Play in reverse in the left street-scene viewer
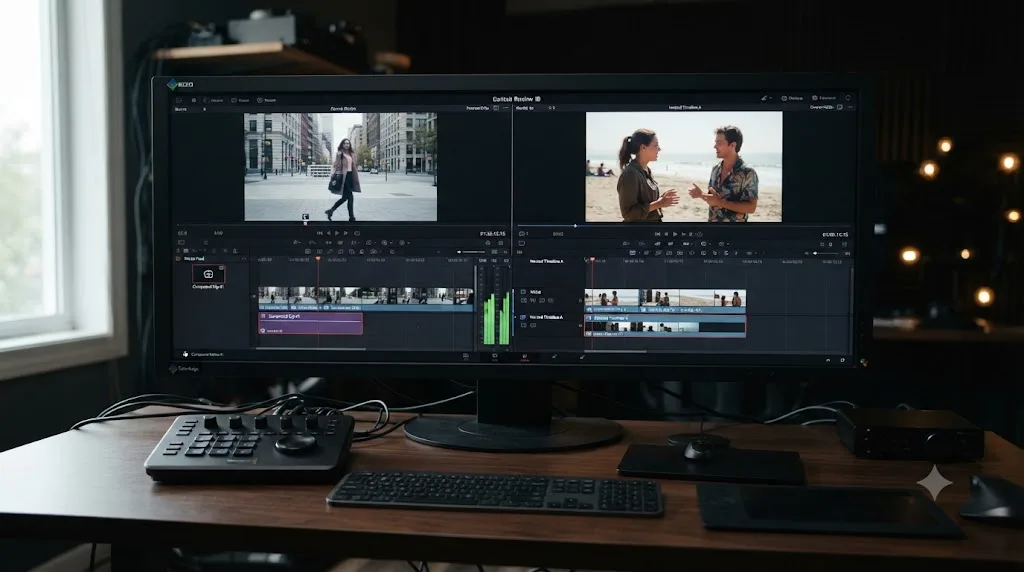Screen dimensions: 1024x572 click(x=328, y=233)
